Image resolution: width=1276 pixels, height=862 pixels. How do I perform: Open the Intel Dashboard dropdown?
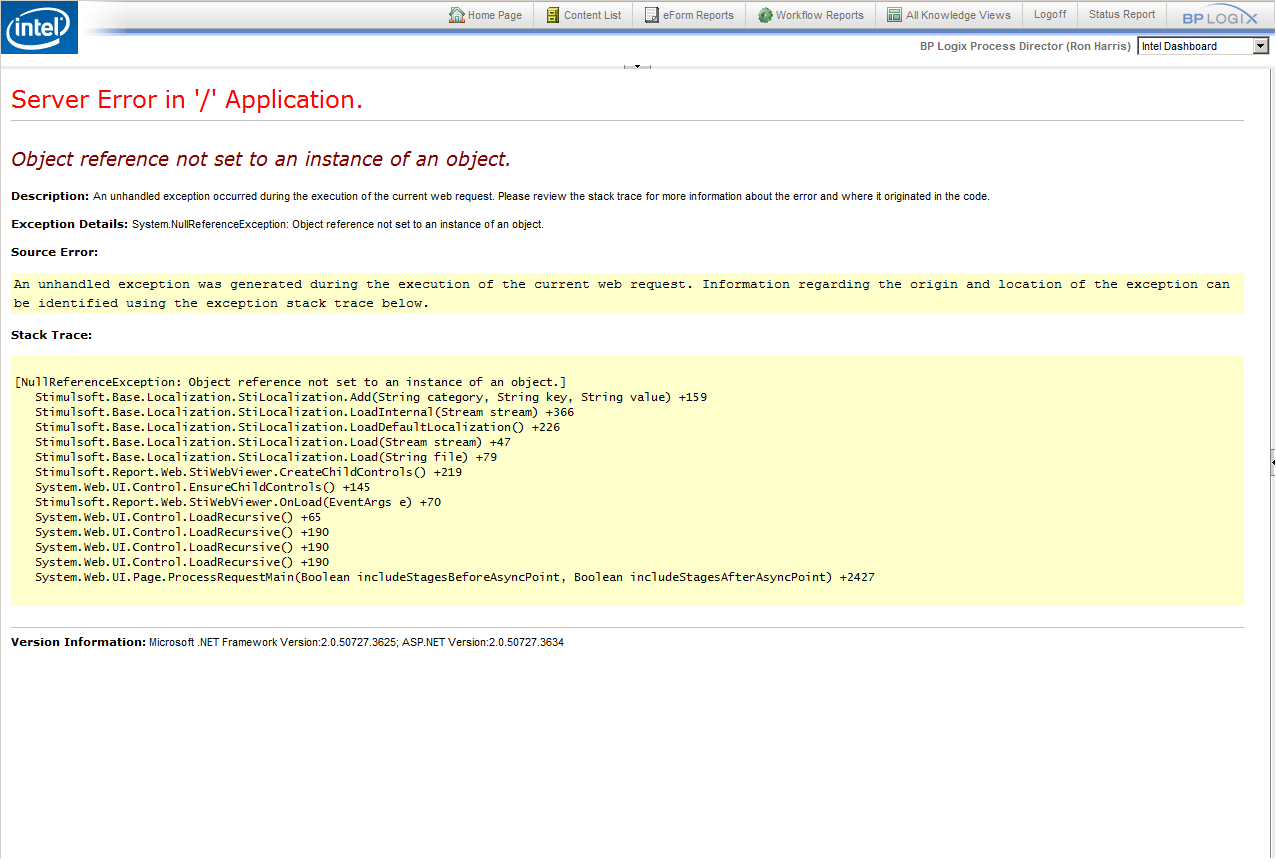pyautogui.click(x=1203, y=46)
